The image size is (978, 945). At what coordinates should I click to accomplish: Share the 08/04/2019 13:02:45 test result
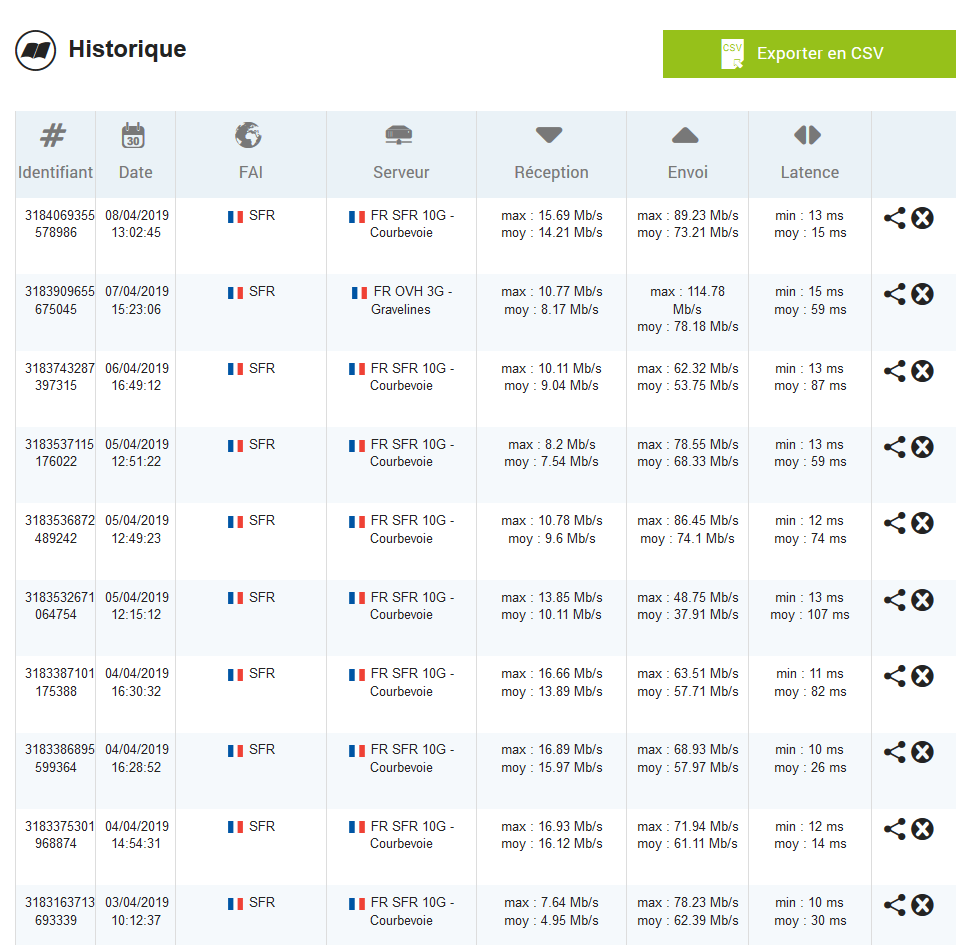895,218
